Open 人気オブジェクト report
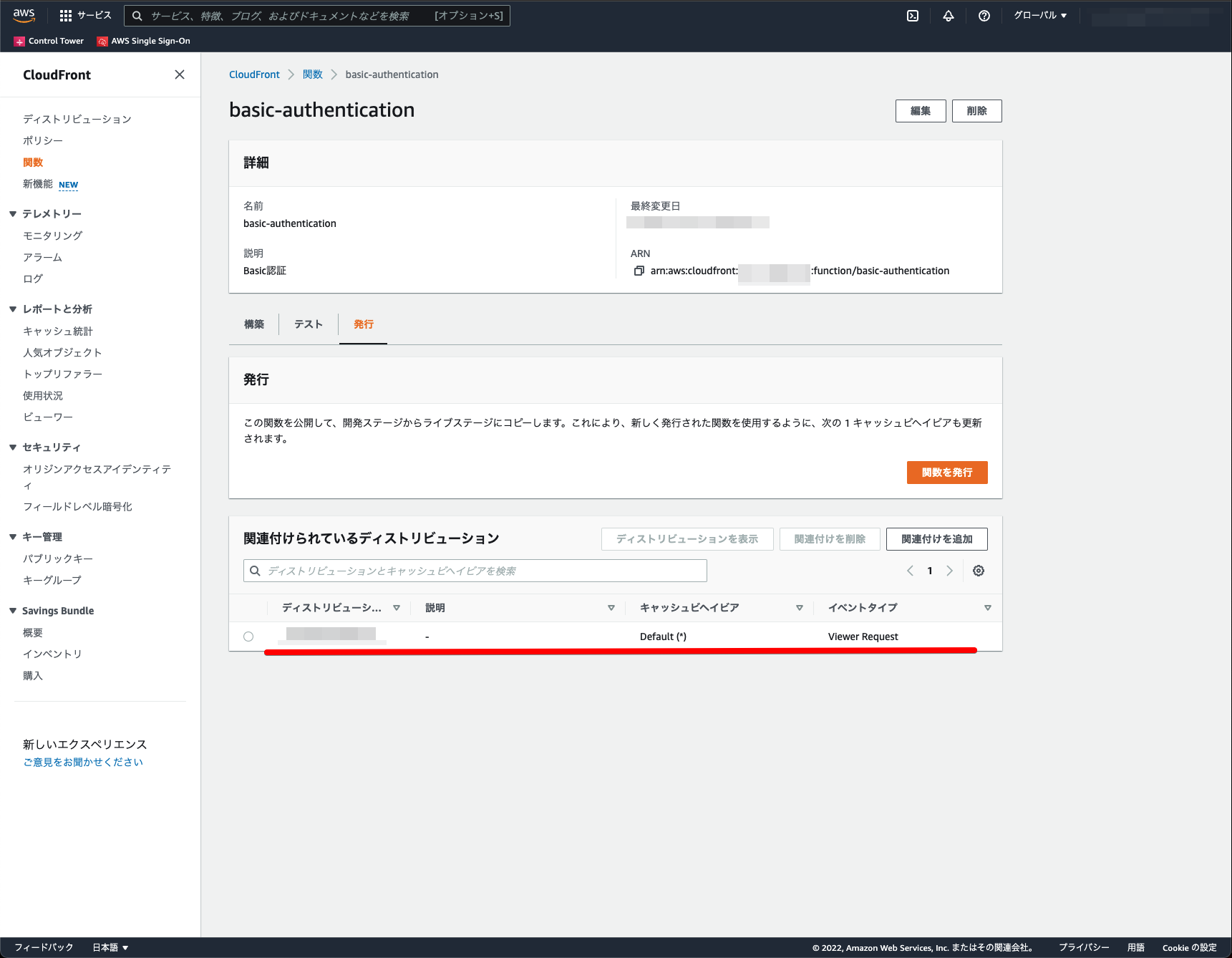 point(62,352)
